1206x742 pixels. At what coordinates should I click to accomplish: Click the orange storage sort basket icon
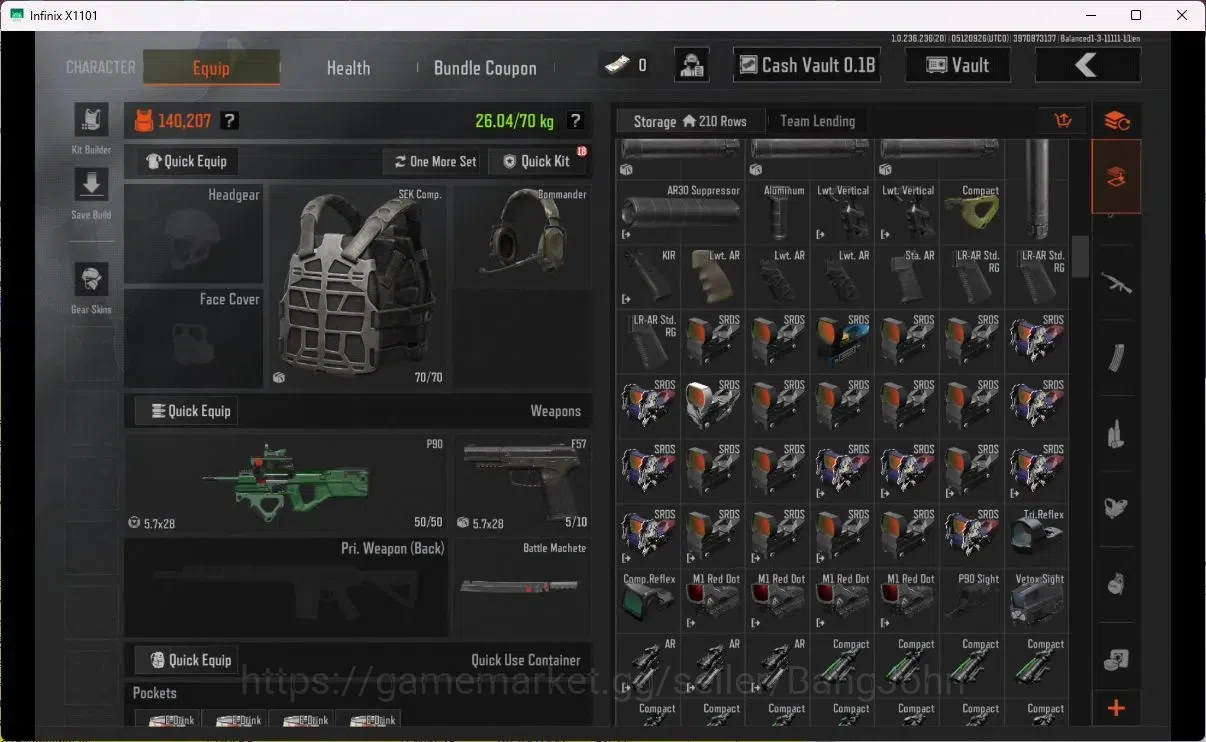tap(1063, 121)
